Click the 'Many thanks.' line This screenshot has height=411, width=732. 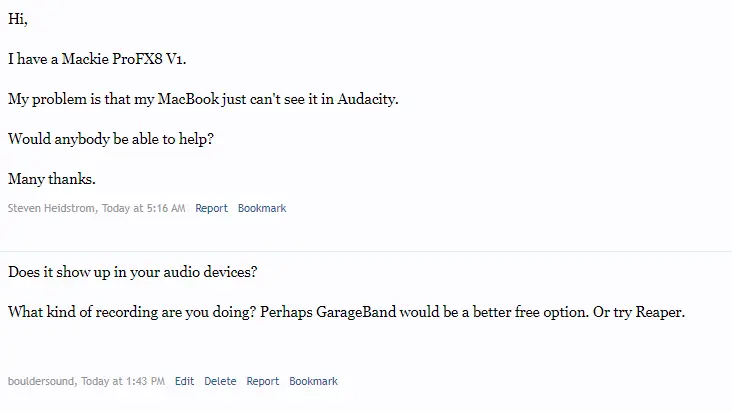pyautogui.click(x=52, y=179)
